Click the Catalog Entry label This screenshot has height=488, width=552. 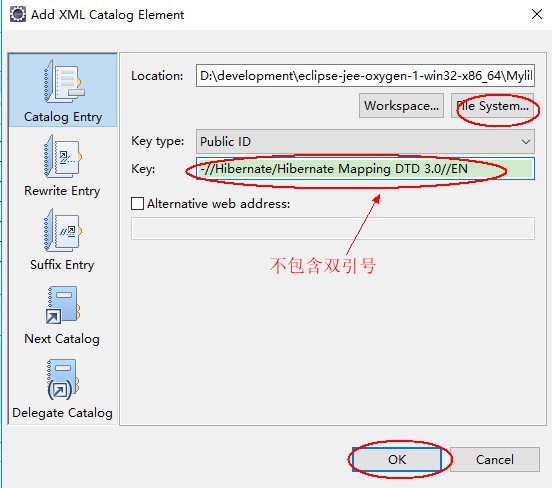coord(63,117)
